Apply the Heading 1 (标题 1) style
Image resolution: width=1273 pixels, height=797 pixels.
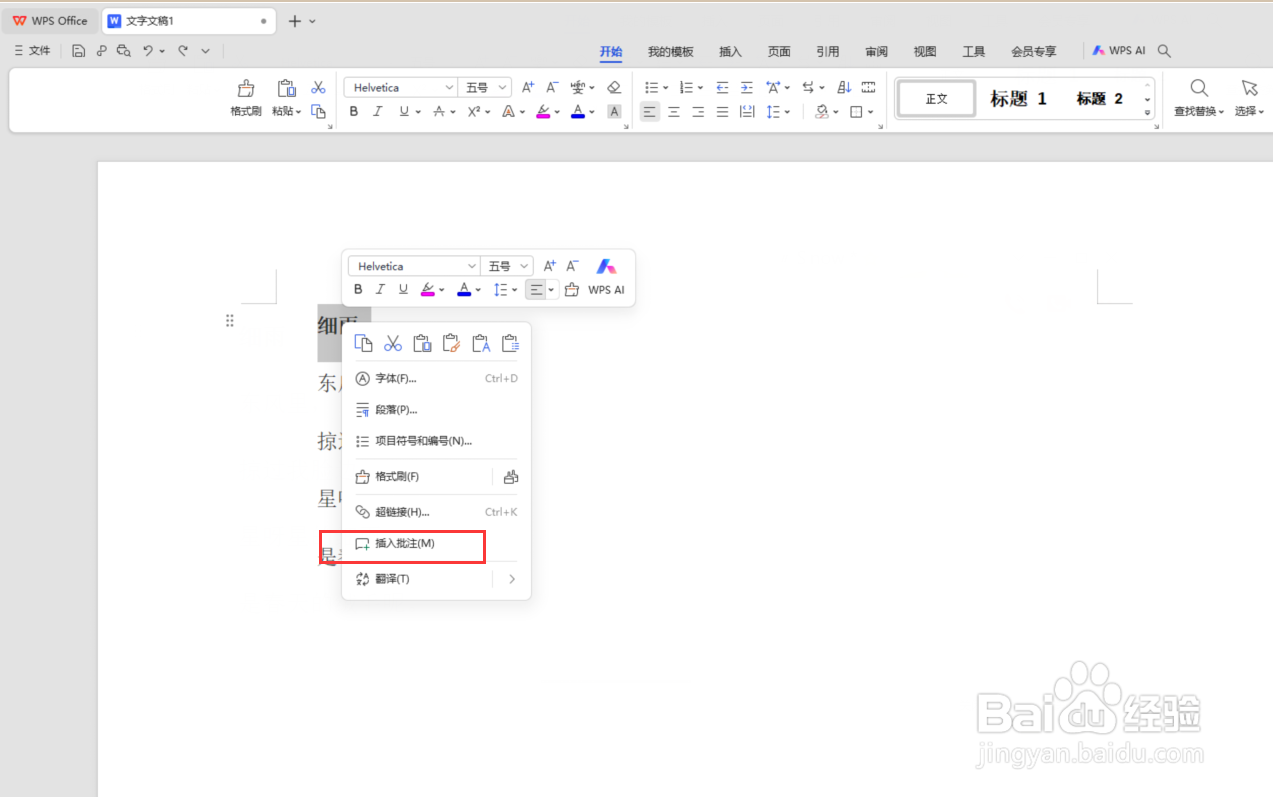click(1018, 98)
